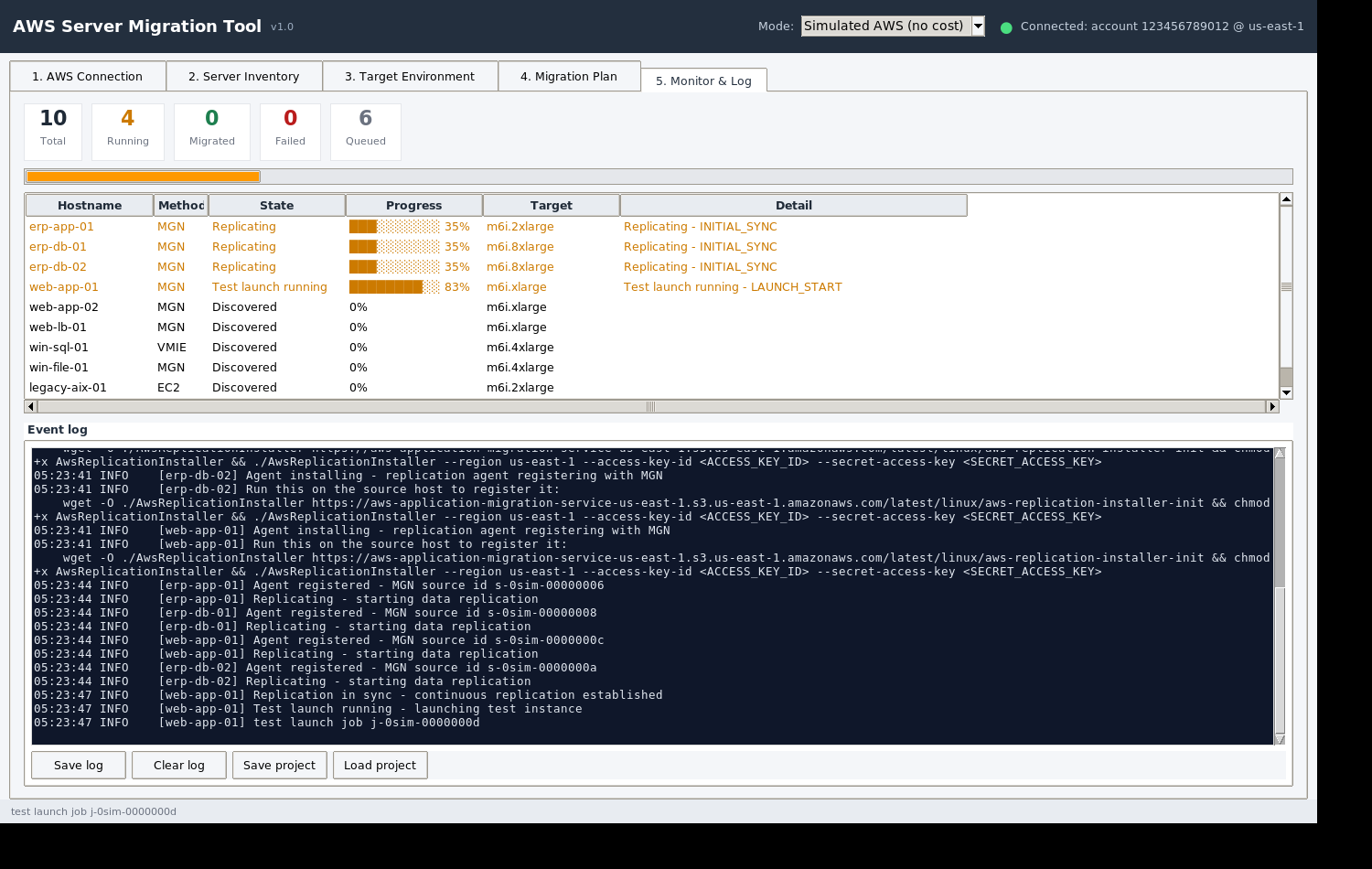Image resolution: width=1372 pixels, height=869 pixels.
Task: Click the Target column header
Action: point(552,205)
